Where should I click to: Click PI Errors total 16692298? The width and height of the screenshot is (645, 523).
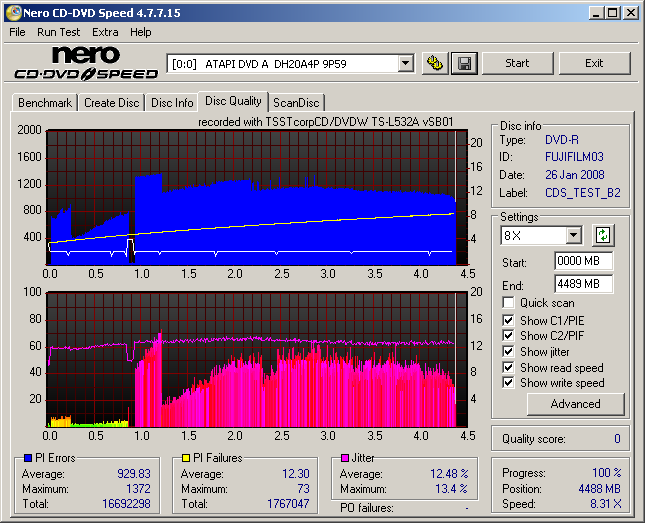pos(126,504)
